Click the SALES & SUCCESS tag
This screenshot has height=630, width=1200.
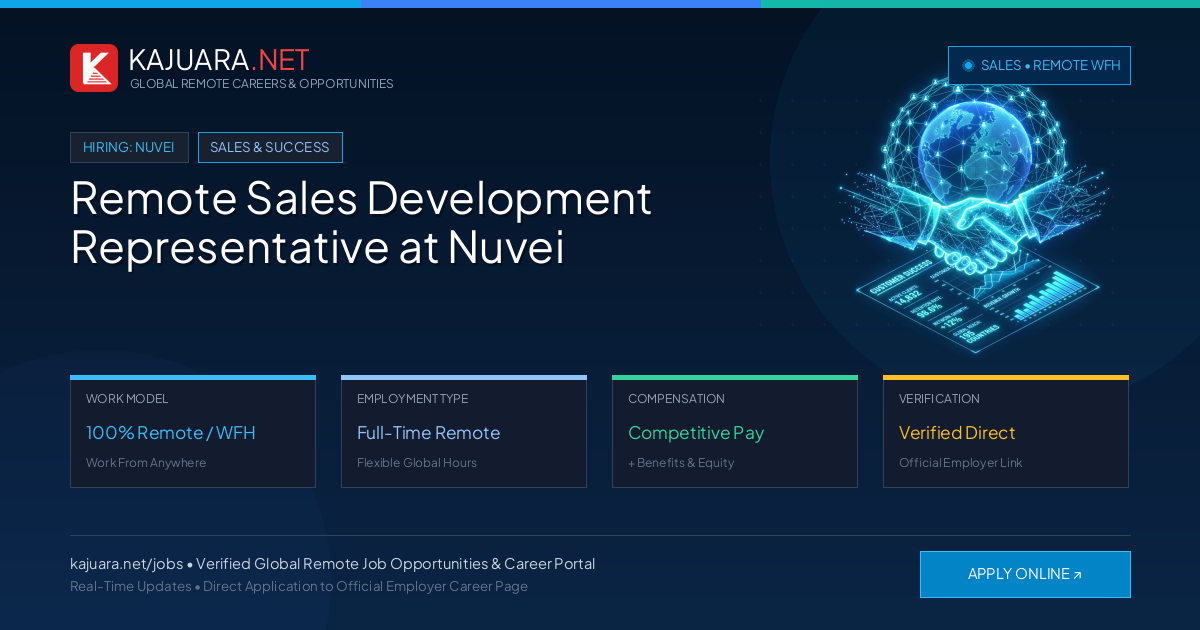[x=270, y=147]
